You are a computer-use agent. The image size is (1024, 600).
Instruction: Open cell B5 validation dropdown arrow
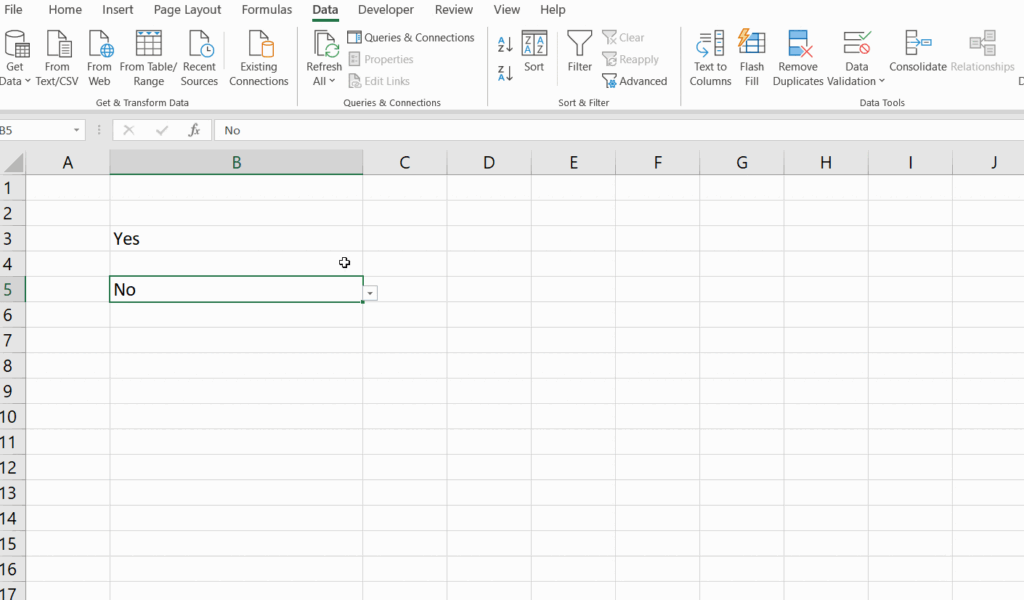(371, 293)
